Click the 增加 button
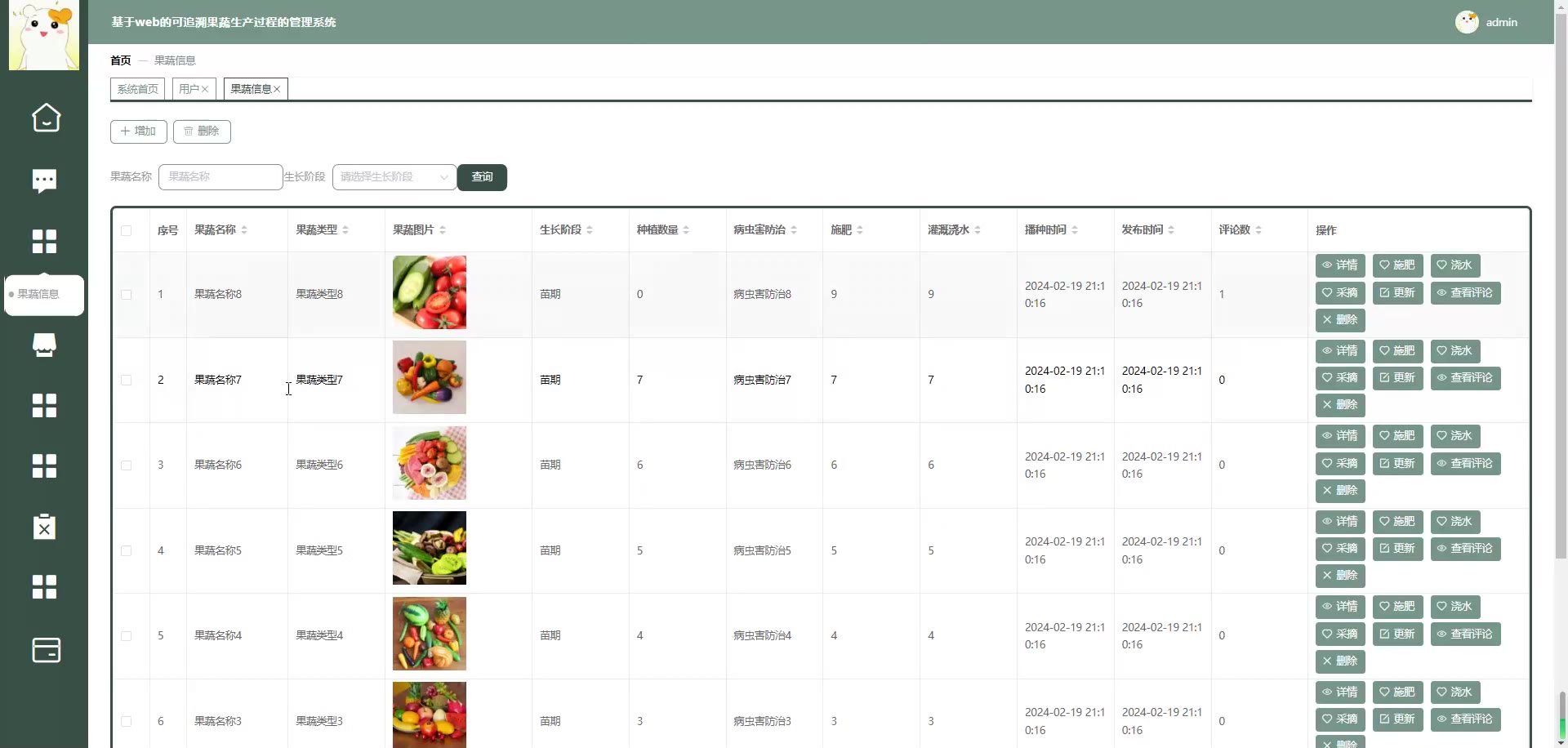 click(x=139, y=131)
